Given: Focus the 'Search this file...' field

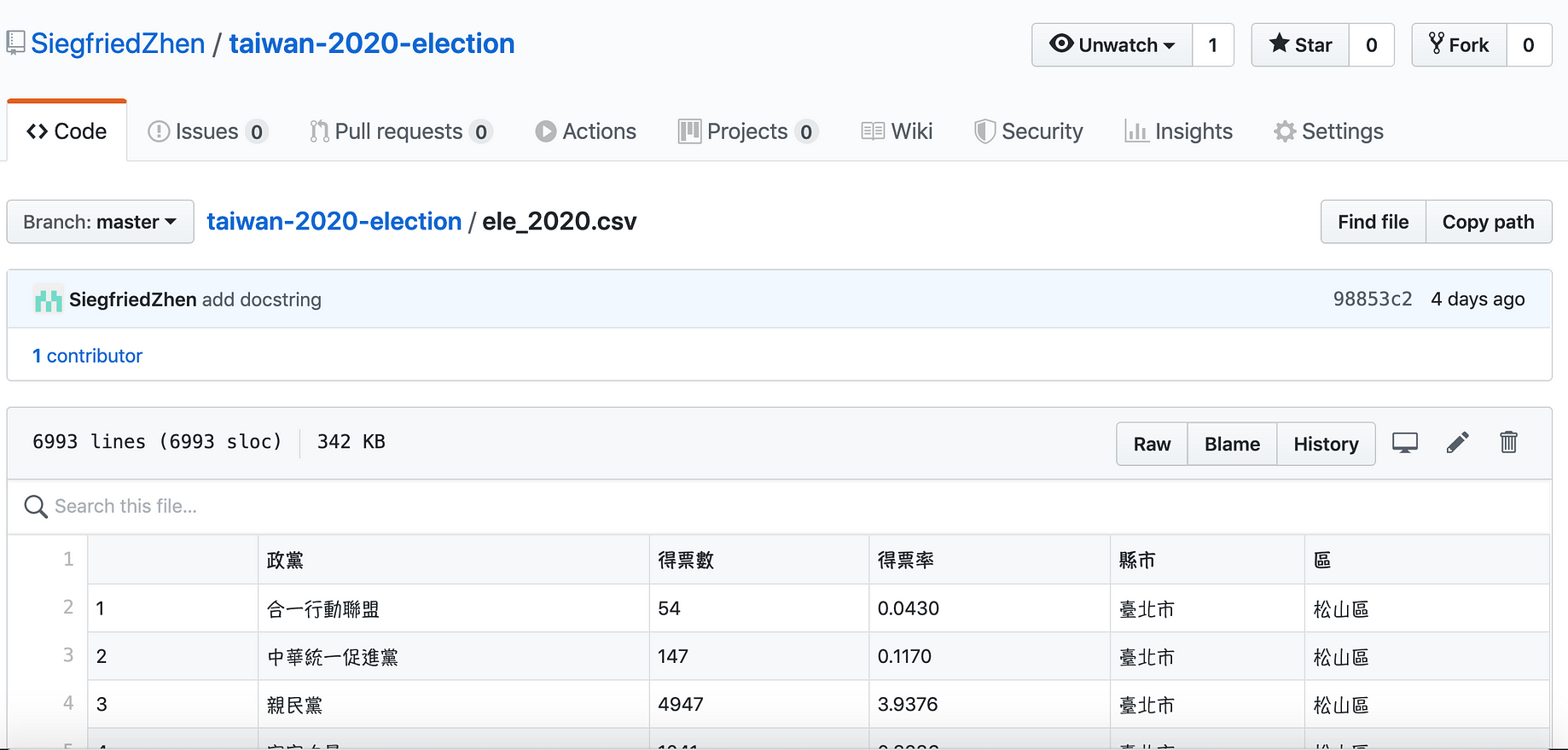Looking at the screenshot, I should [x=779, y=507].
